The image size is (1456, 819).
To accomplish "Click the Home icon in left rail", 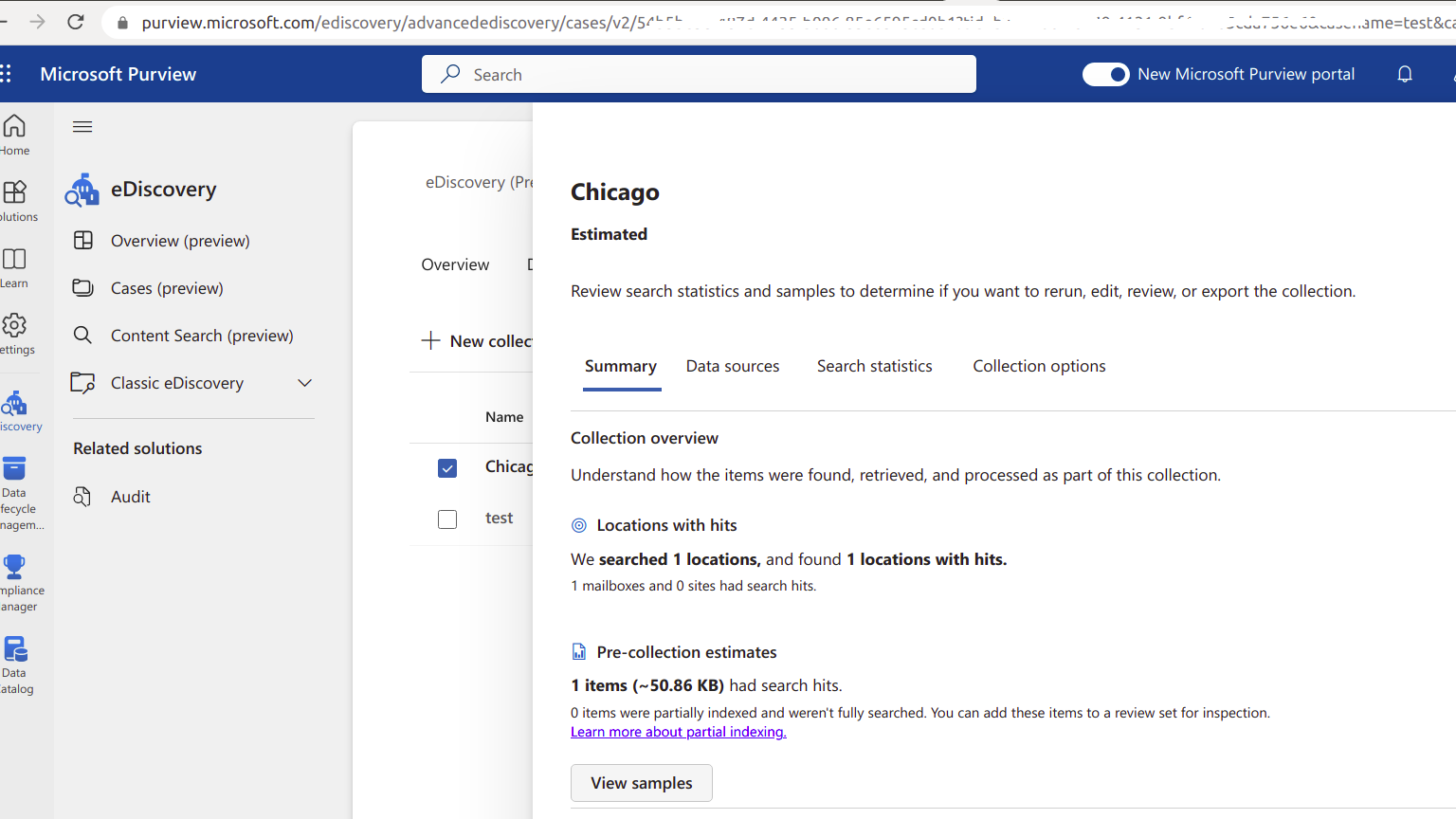I will point(14,126).
